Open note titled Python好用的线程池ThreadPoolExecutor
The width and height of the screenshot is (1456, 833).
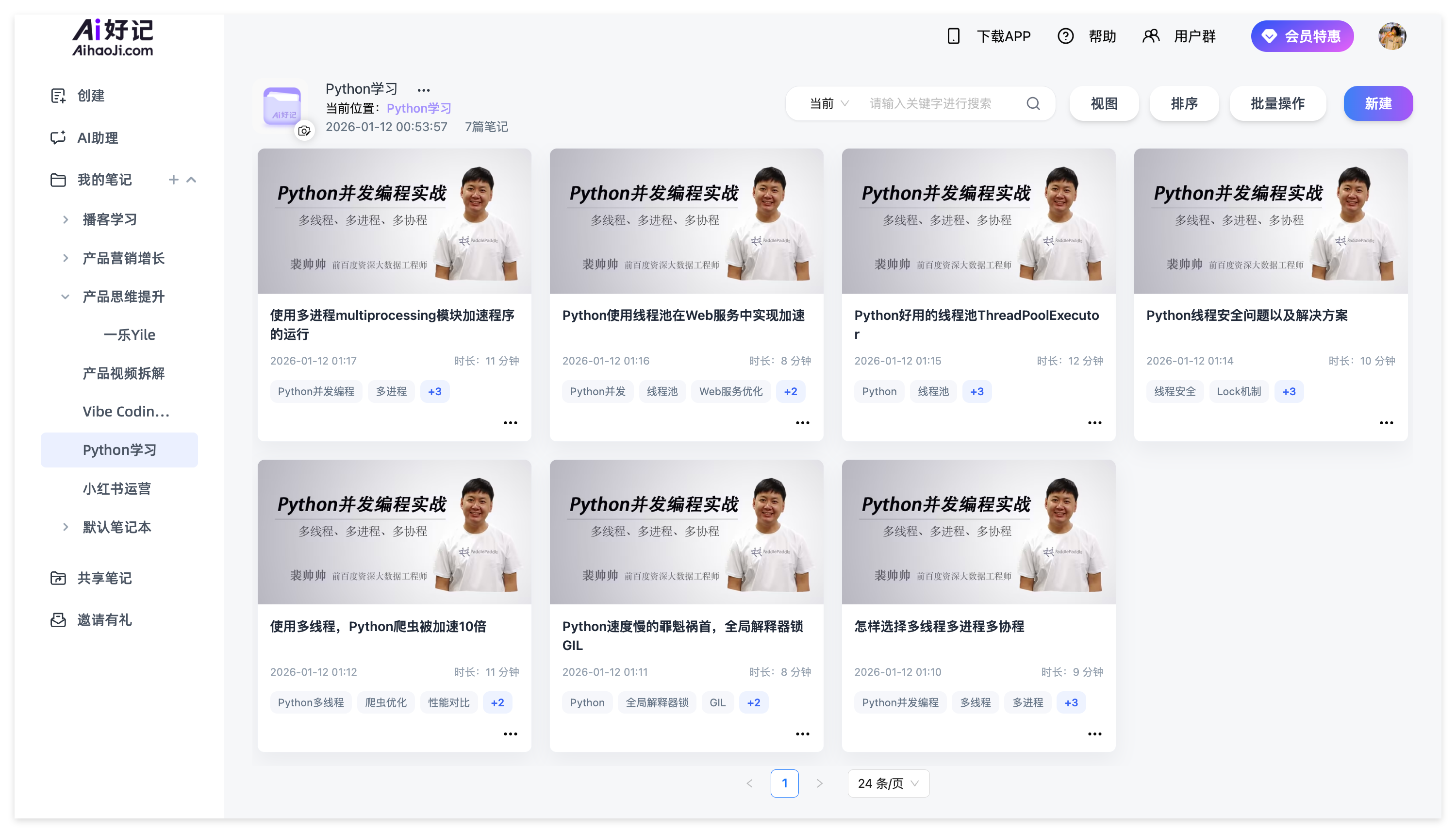976,324
